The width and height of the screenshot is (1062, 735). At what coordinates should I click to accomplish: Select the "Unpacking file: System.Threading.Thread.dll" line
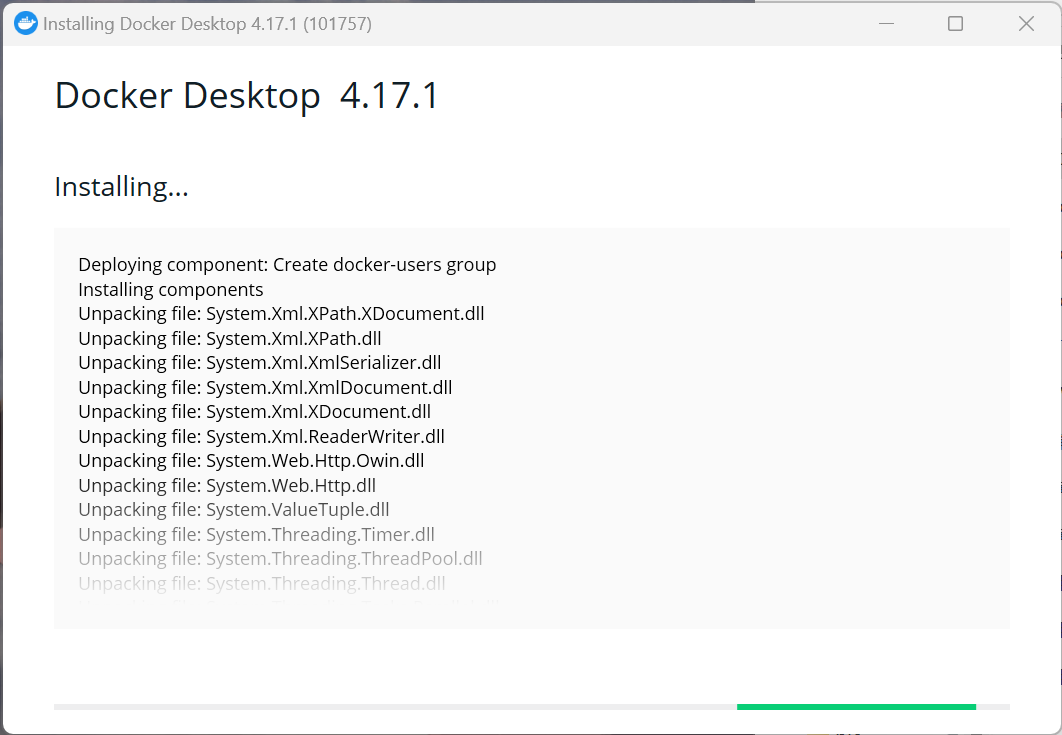[261, 583]
